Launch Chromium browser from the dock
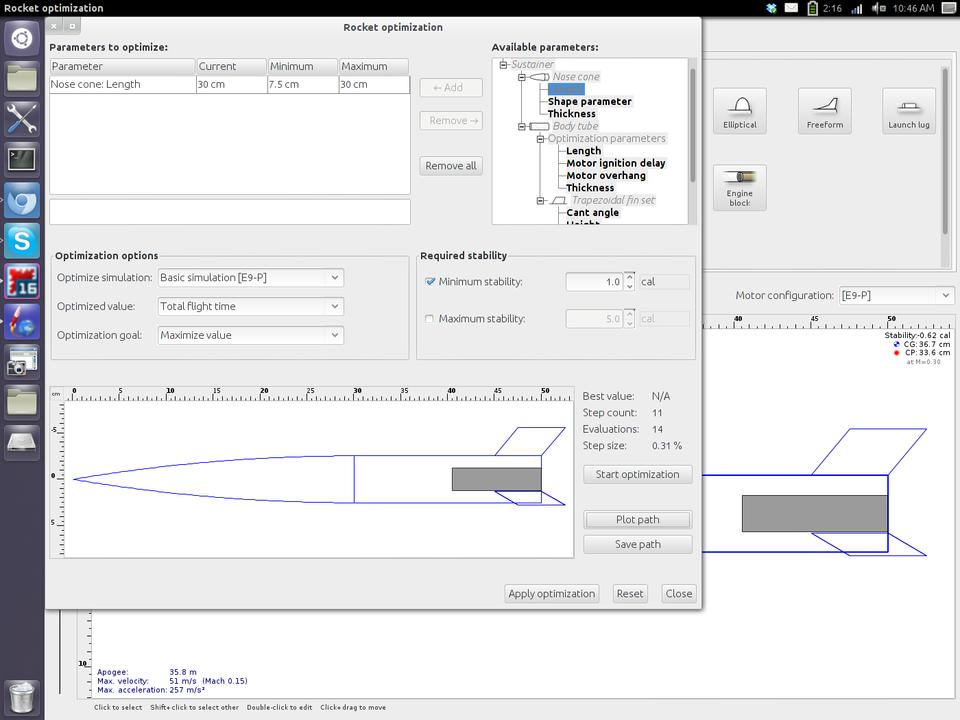Viewport: 960px width, 720px height. pos(22,200)
